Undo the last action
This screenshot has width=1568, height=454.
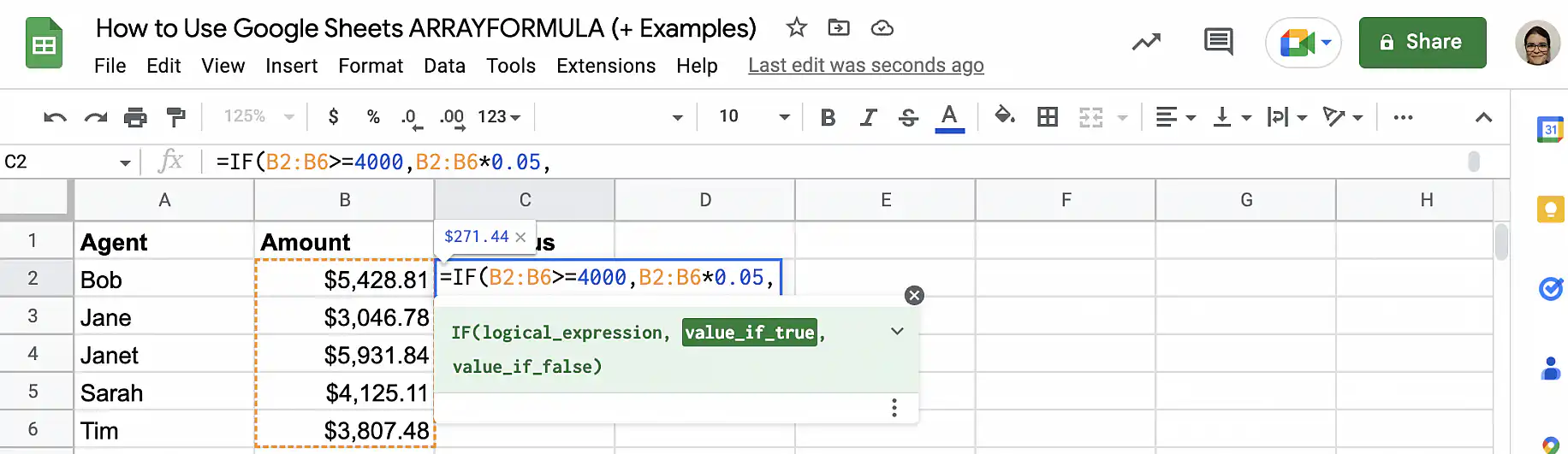[55, 117]
